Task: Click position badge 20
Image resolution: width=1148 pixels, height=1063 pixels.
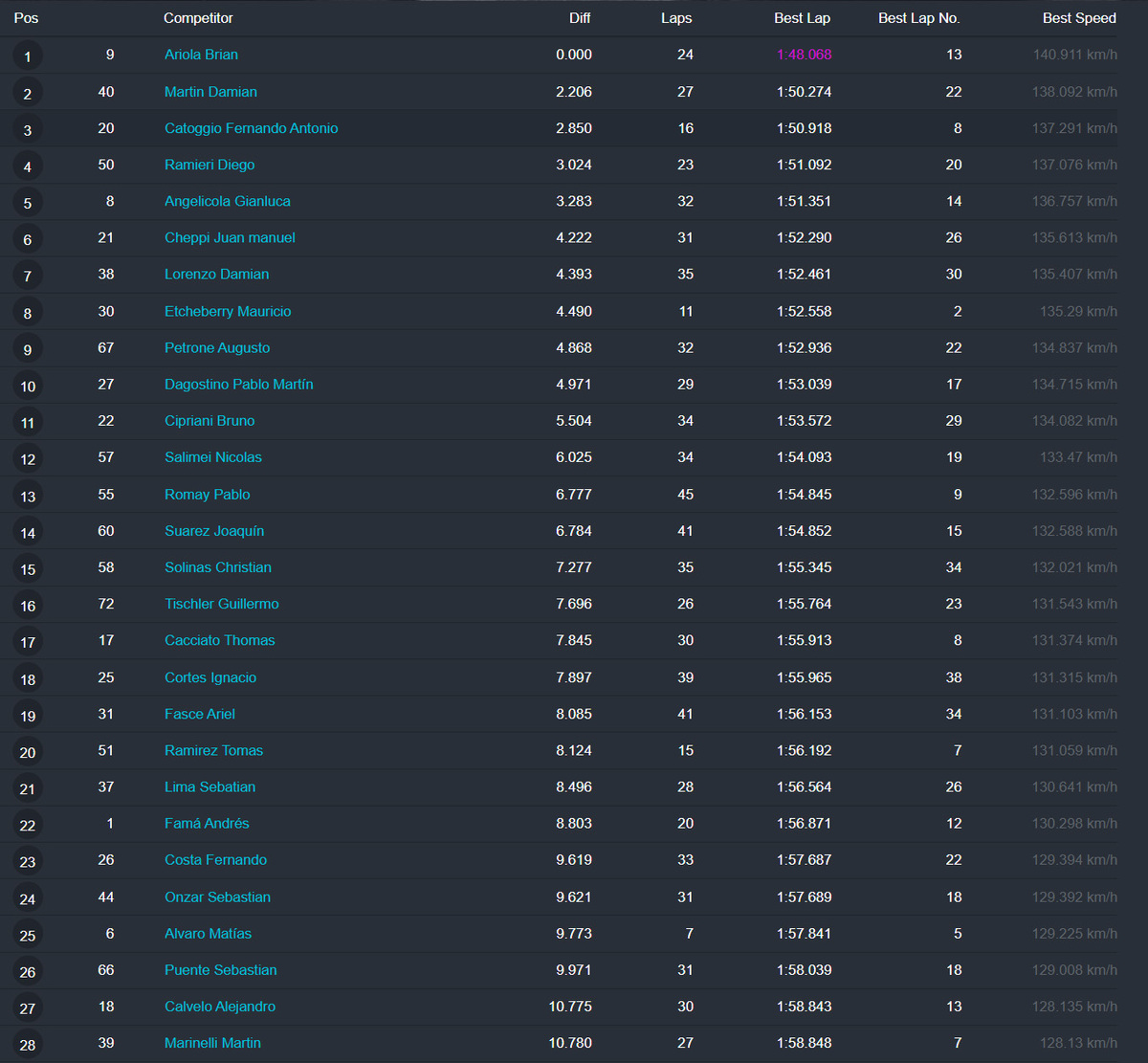Action: coord(28,752)
